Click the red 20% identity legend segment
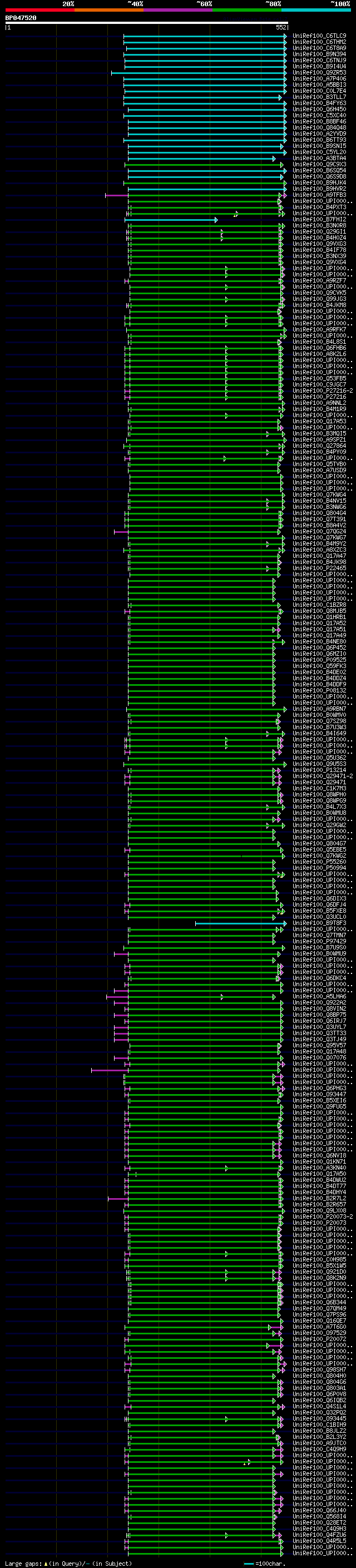The width and height of the screenshot is (356, 1568). point(39,10)
